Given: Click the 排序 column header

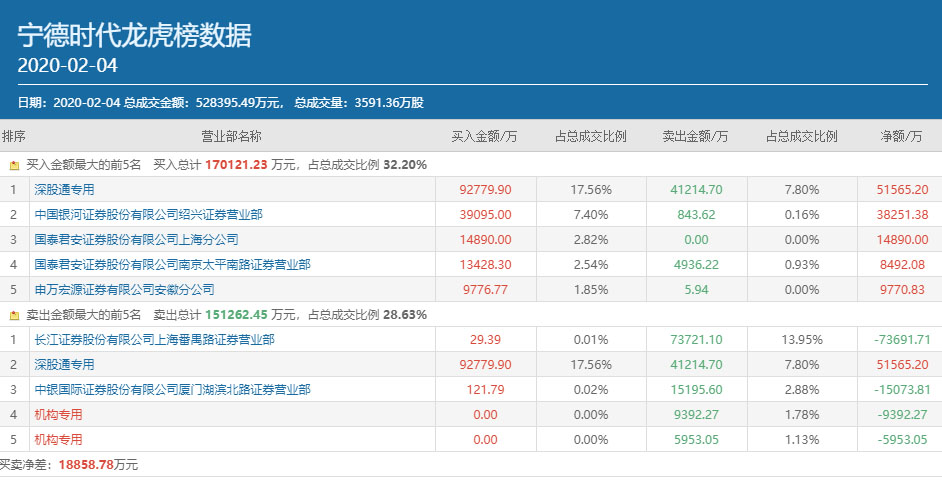Looking at the screenshot, I should (x=14, y=136).
